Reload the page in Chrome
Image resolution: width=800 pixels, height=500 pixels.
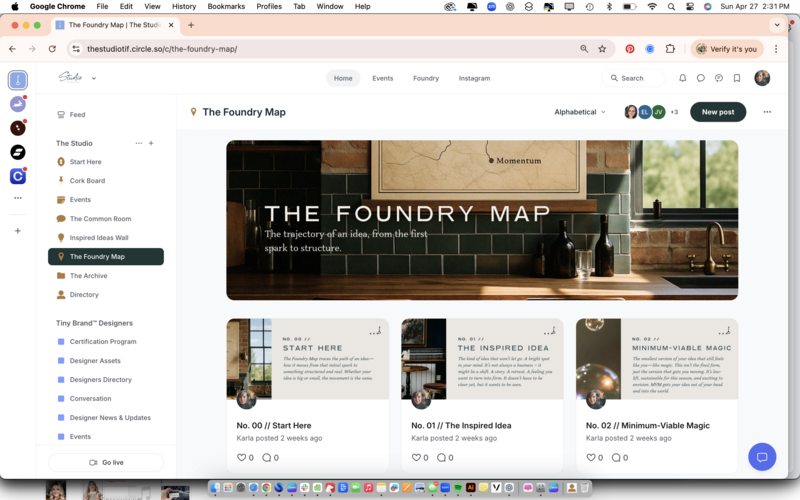point(52,49)
